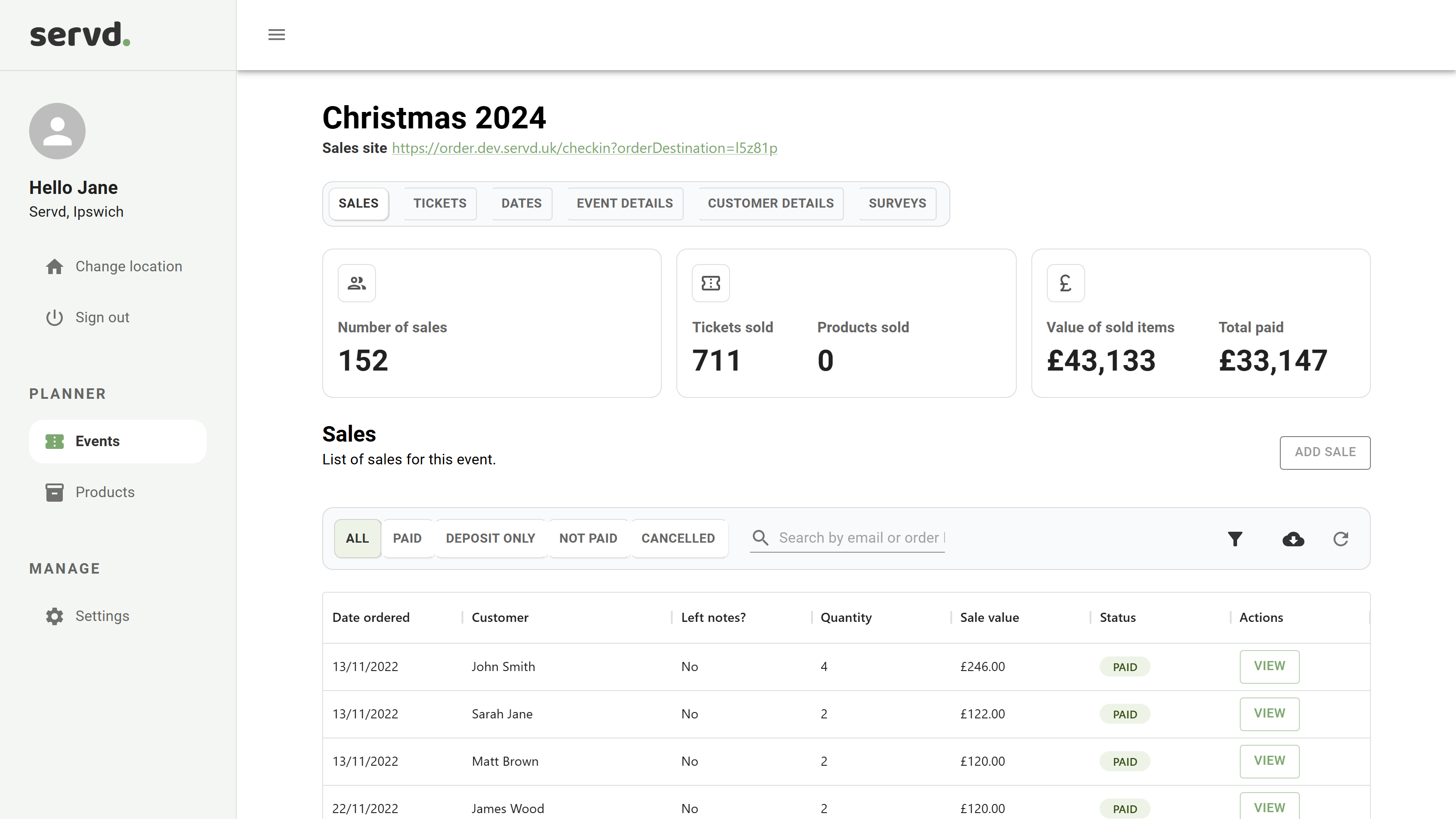Viewport: 1456px width, 819px height.
Task: Open the hamburger menu icon
Action: coord(276,35)
